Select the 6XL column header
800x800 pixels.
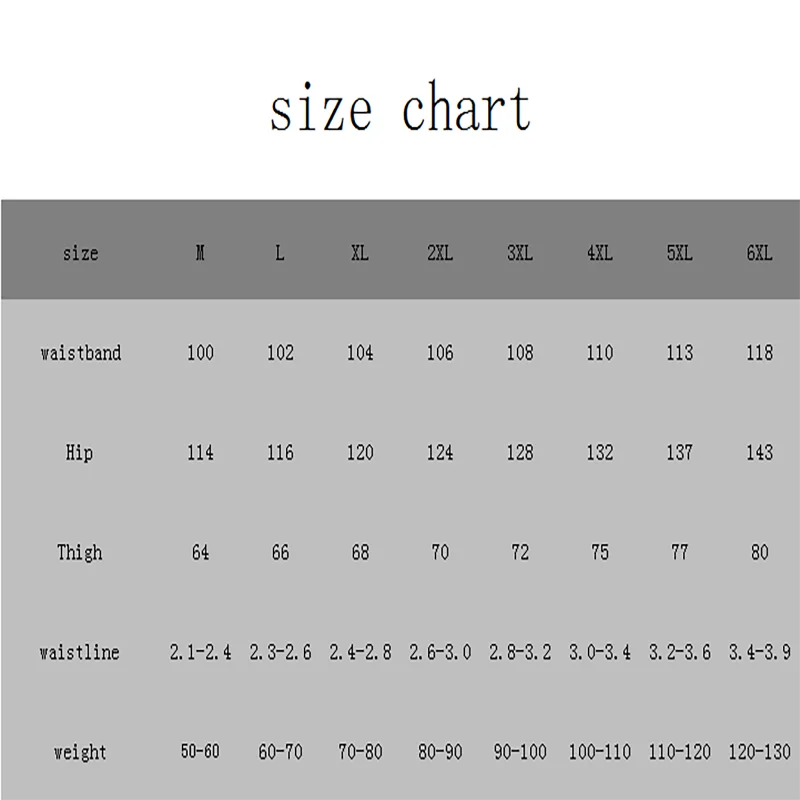click(x=759, y=253)
